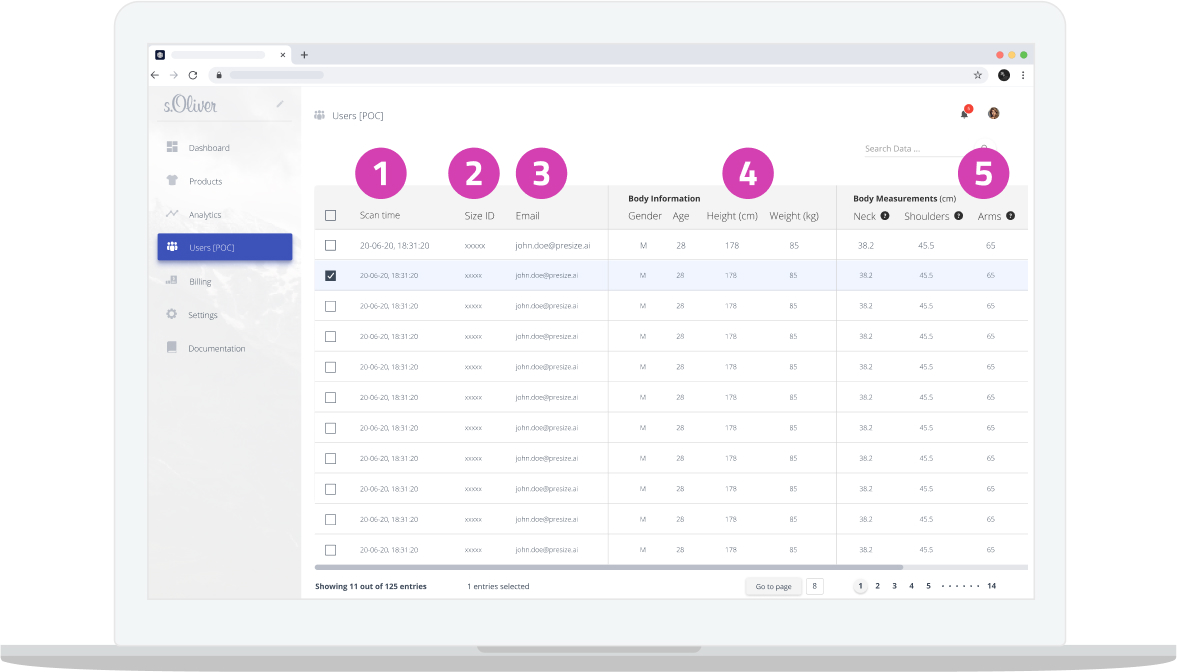Select Users [POC] in the sidebar
This screenshot has width=1177, height=672.
pyautogui.click(x=224, y=247)
